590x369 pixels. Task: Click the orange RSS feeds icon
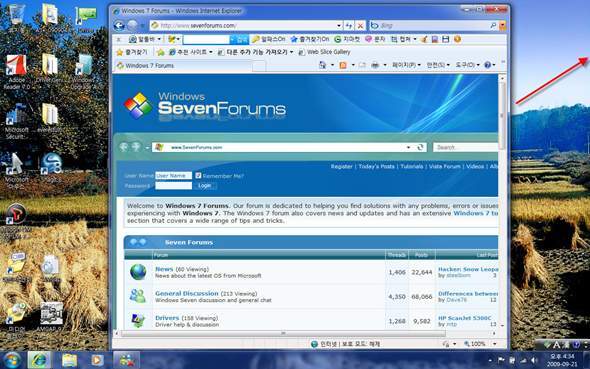pyautogui.click(x=343, y=65)
